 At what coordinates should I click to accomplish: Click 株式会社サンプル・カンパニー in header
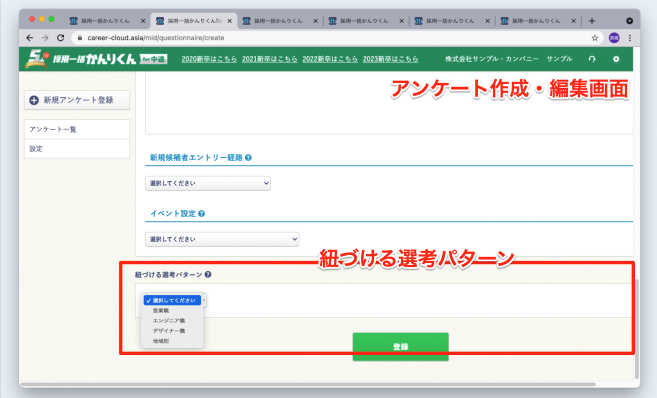492,59
